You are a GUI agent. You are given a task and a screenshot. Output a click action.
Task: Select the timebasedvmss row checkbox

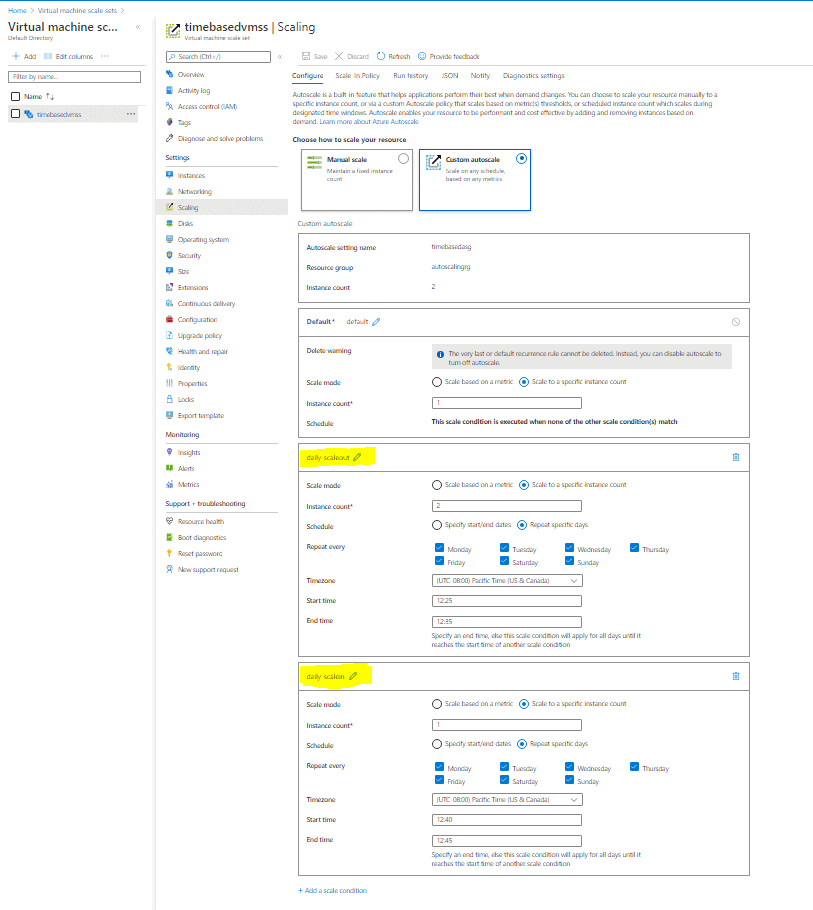tap(16, 114)
